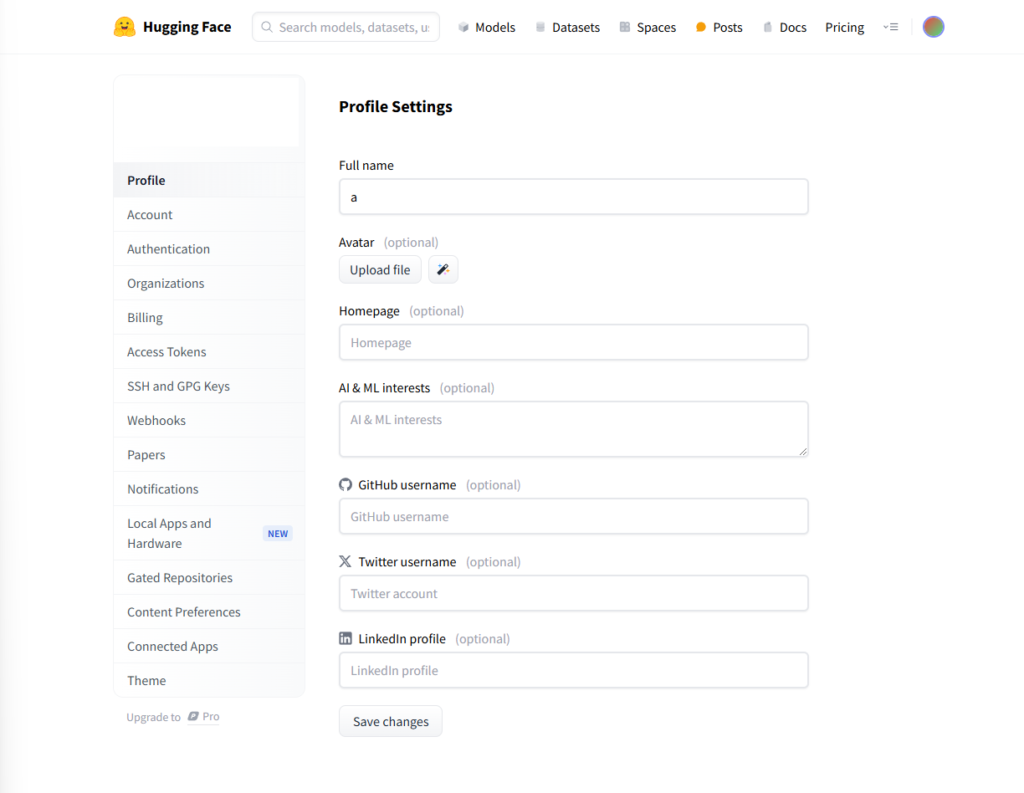Click into the GitHub username field
Viewport: 1024px width, 793px height.
pyautogui.click(x=573, y=517)
